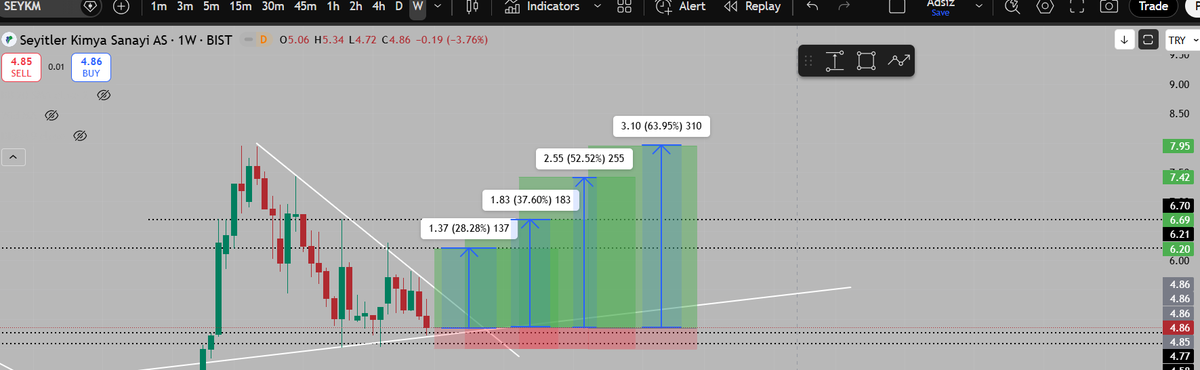Screen dimensions: 1200x370
Task: Click the red 4.86 current price label
Action: 1180,327
